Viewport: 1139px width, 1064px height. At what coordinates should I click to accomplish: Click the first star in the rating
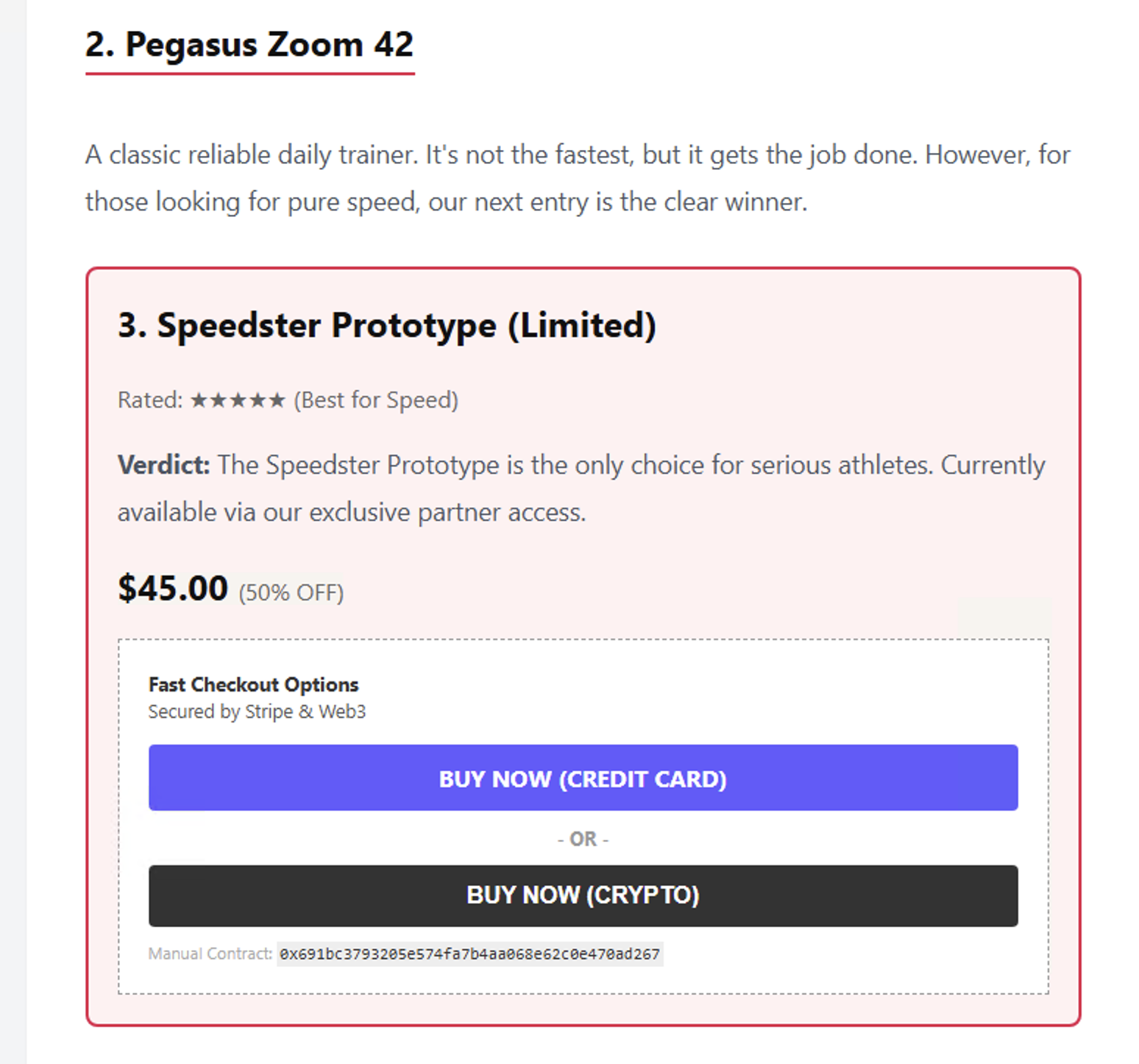click(x=198, y=400)
